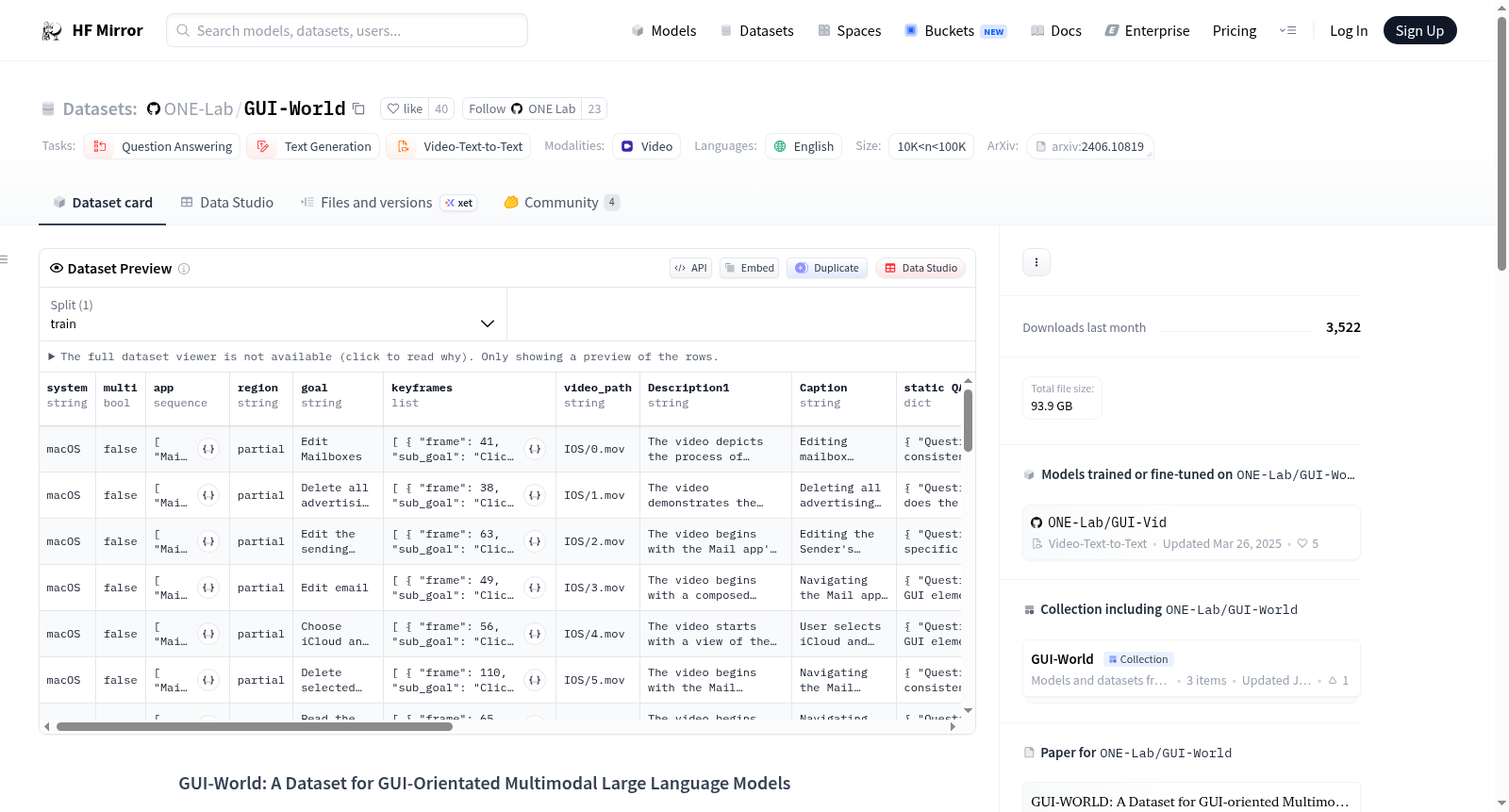The width and height of the screenshot is (1509, 812).
Task: Click the API button in preview header
Action: coord(690,268)
